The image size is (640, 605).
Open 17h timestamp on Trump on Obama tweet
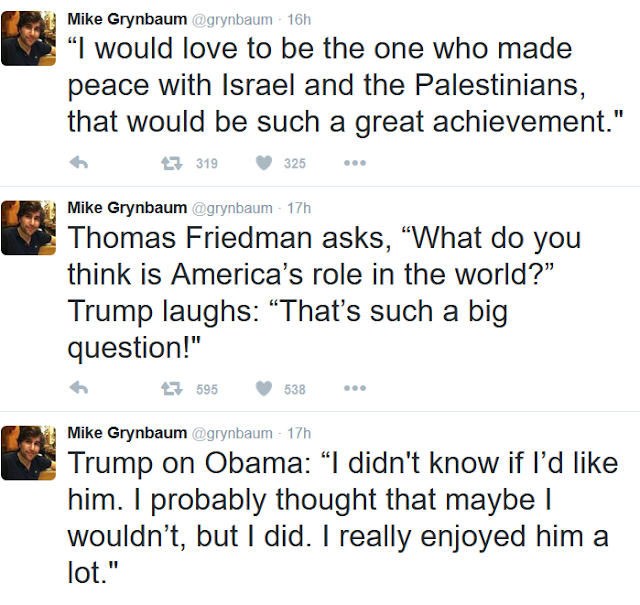point(299,433)
